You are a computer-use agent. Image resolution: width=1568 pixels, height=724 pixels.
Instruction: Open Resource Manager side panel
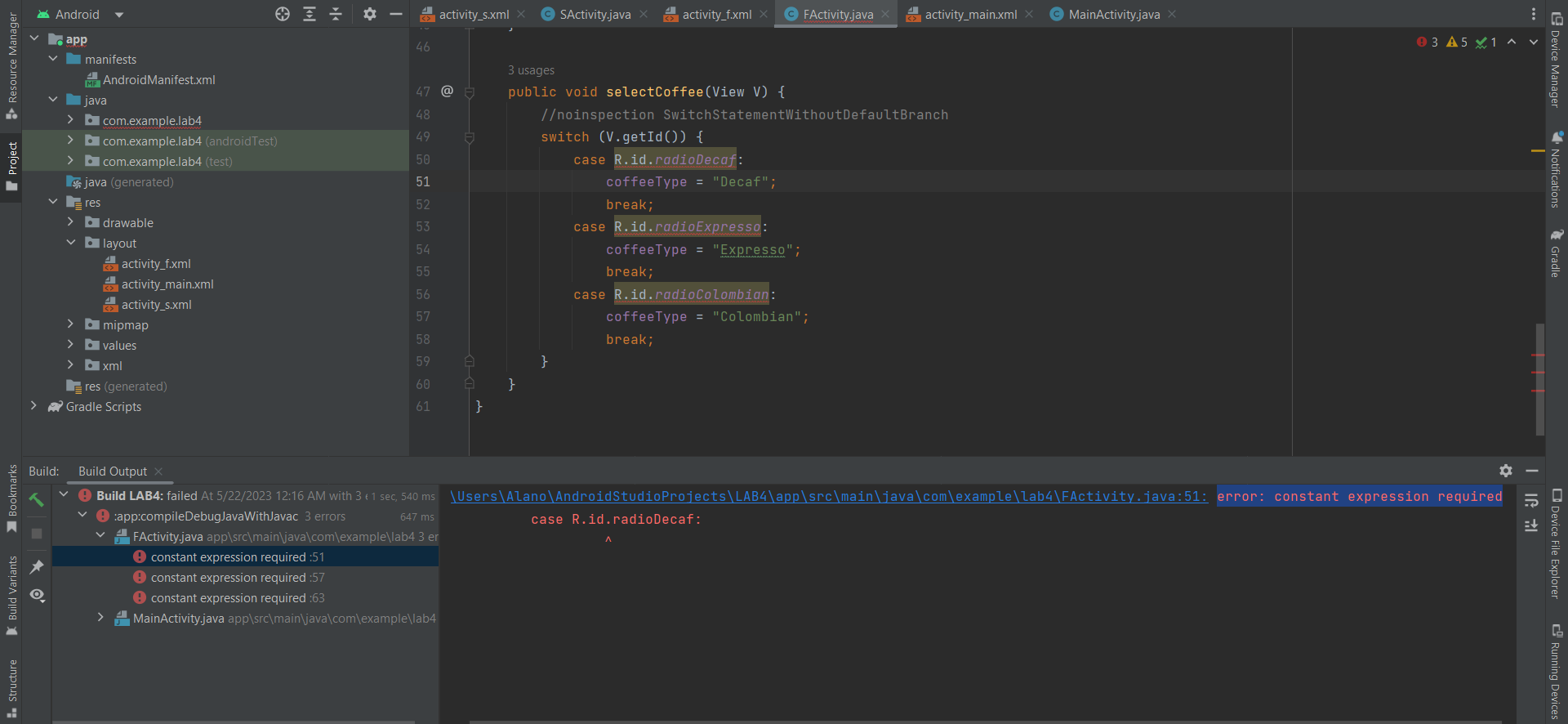[11, 65]
